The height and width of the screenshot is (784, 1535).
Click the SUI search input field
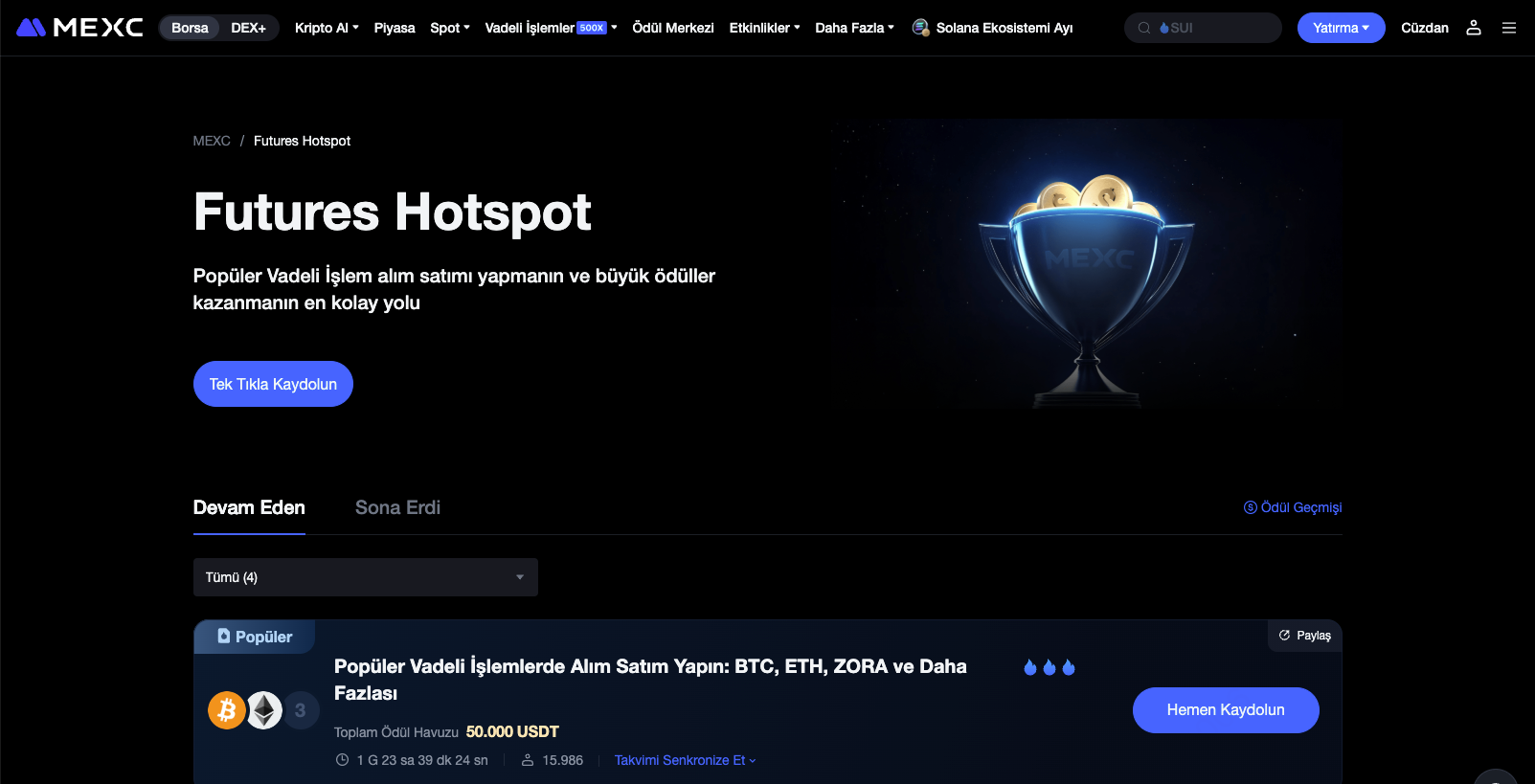[x=1203, y=28]
